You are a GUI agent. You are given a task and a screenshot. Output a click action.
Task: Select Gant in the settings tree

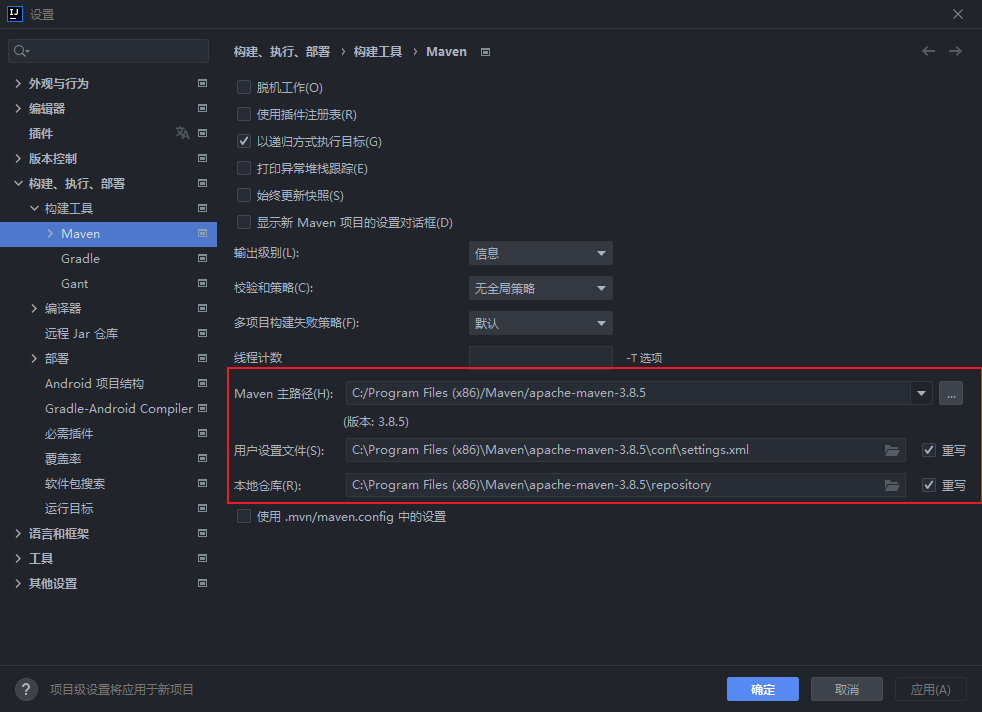click(75, 283)
